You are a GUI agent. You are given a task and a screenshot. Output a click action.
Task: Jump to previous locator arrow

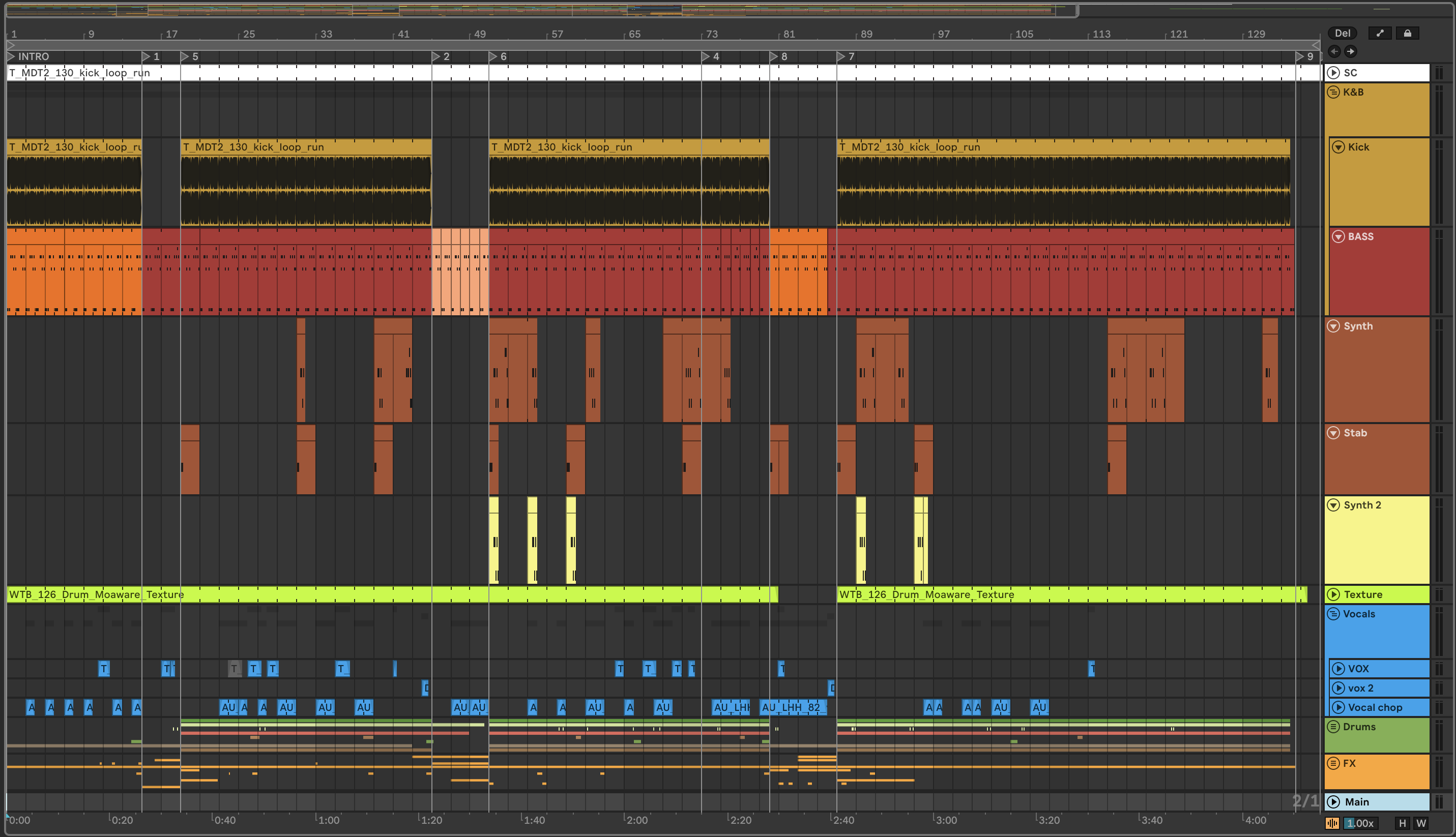(1334, 51)
